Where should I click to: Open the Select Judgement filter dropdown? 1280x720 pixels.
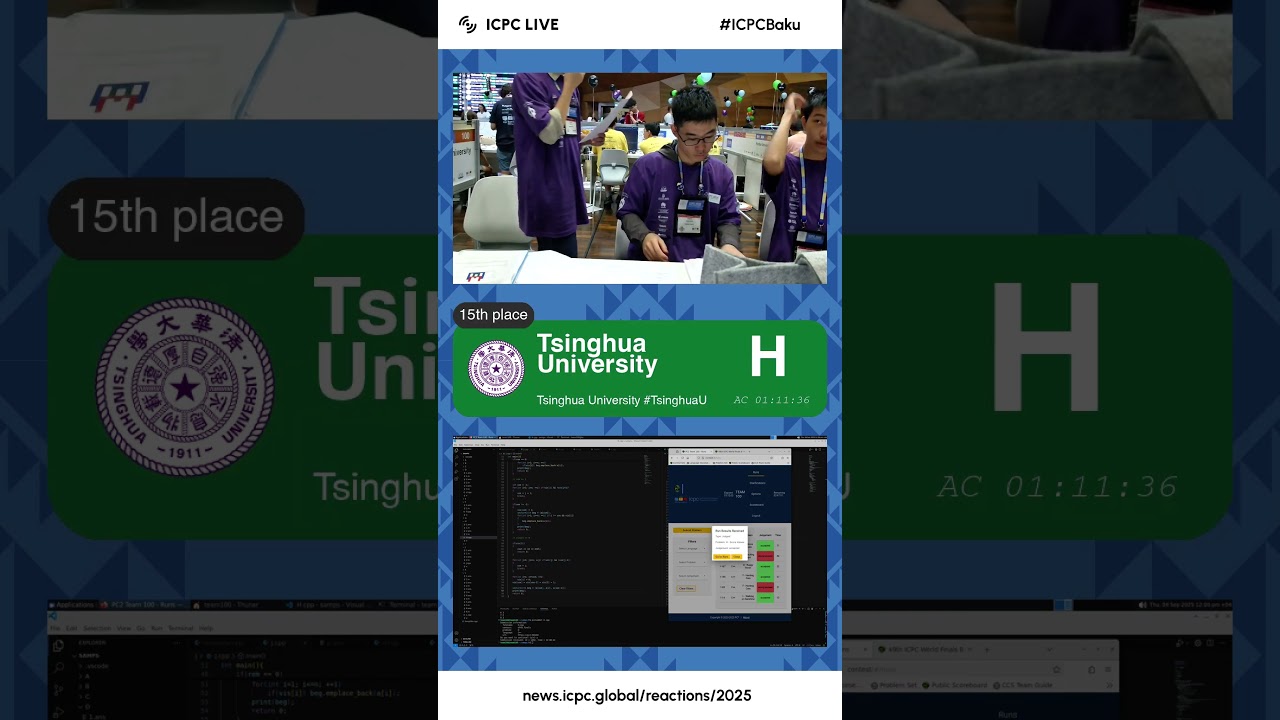[x=692, y=576]
